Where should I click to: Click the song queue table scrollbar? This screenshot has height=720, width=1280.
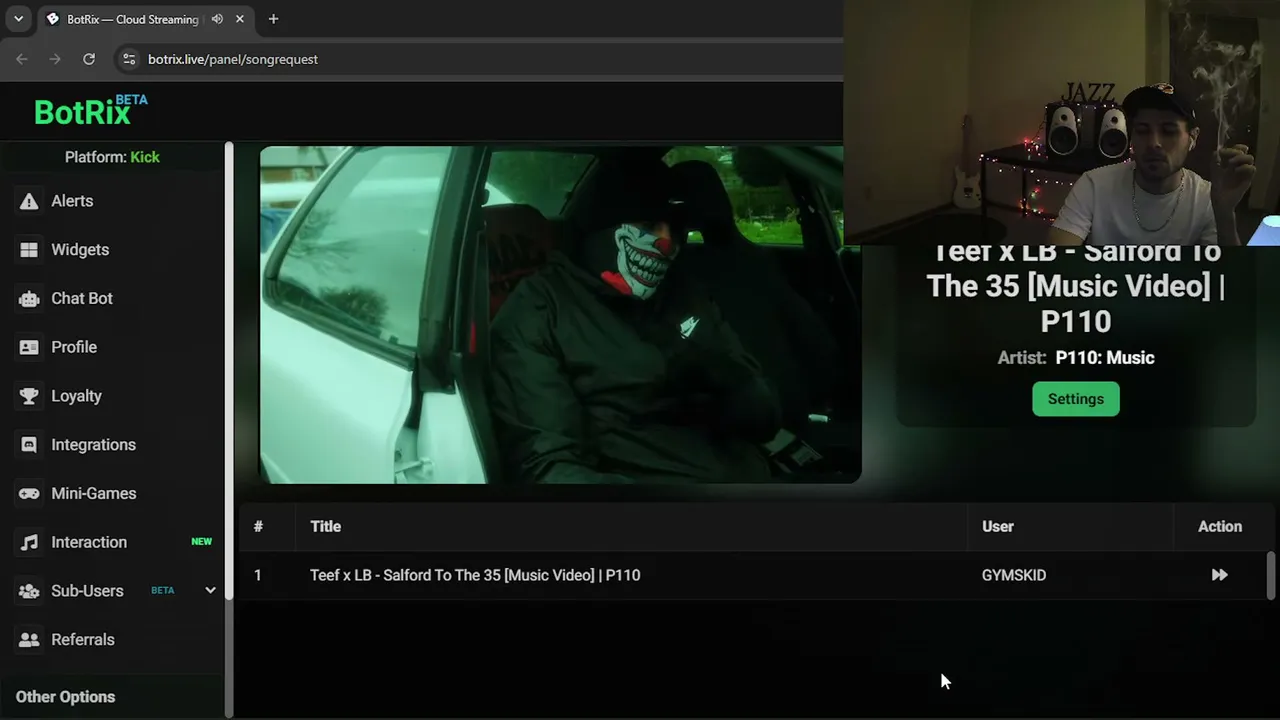1271,575
